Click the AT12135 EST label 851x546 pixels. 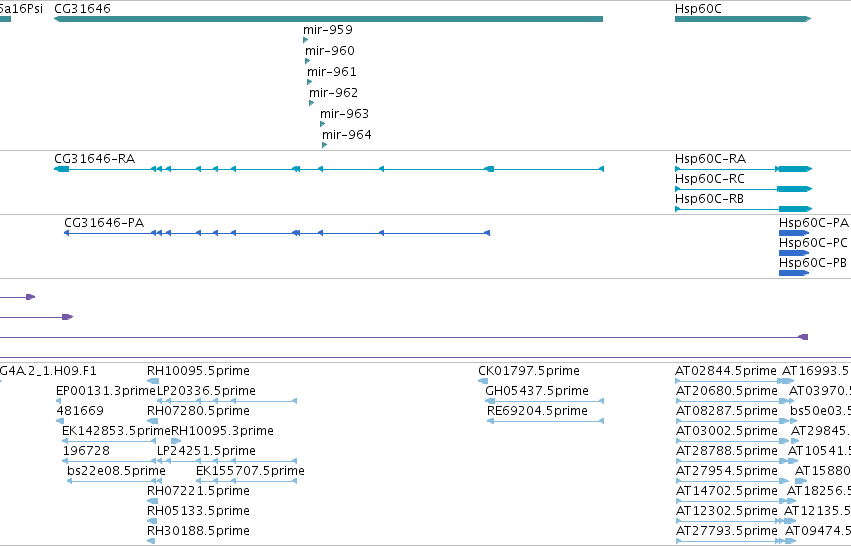[x=817, y=511]
